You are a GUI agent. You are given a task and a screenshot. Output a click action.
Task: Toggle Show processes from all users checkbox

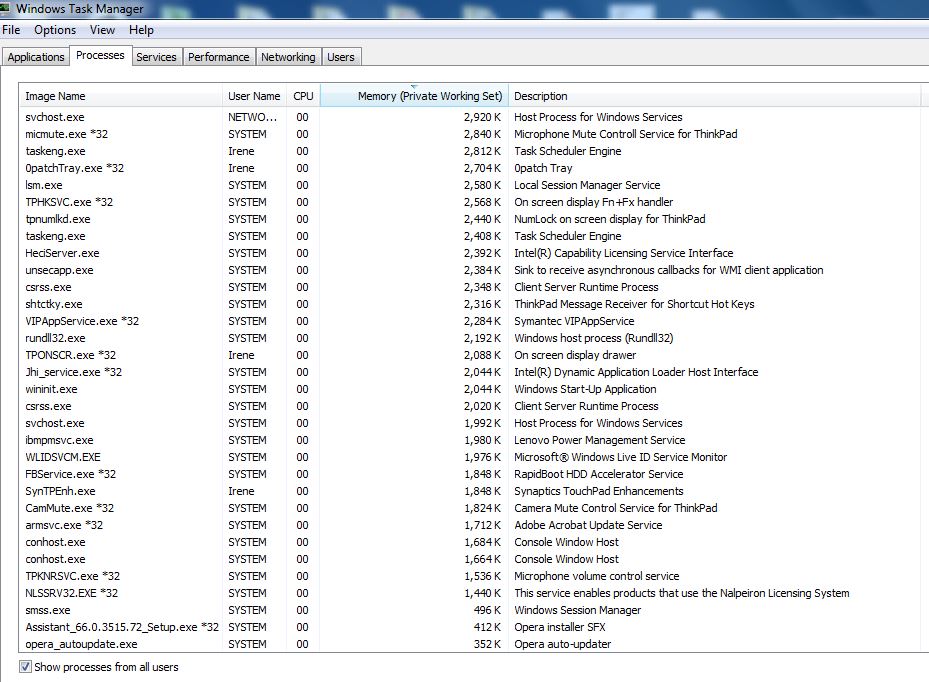coord(25,666)
